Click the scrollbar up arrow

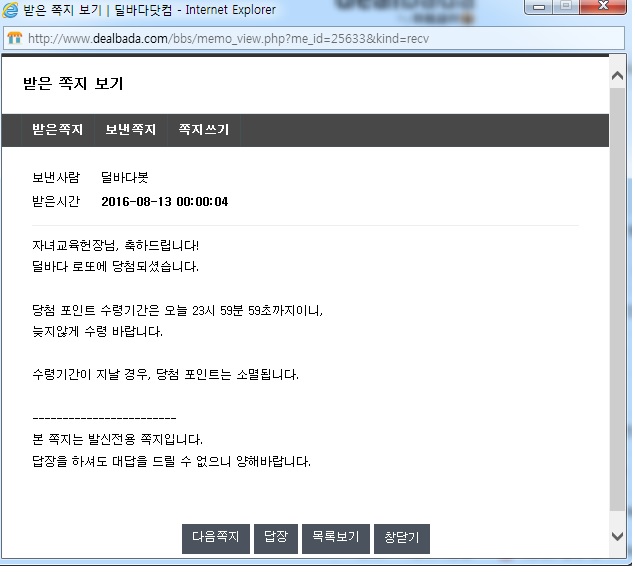618,66
